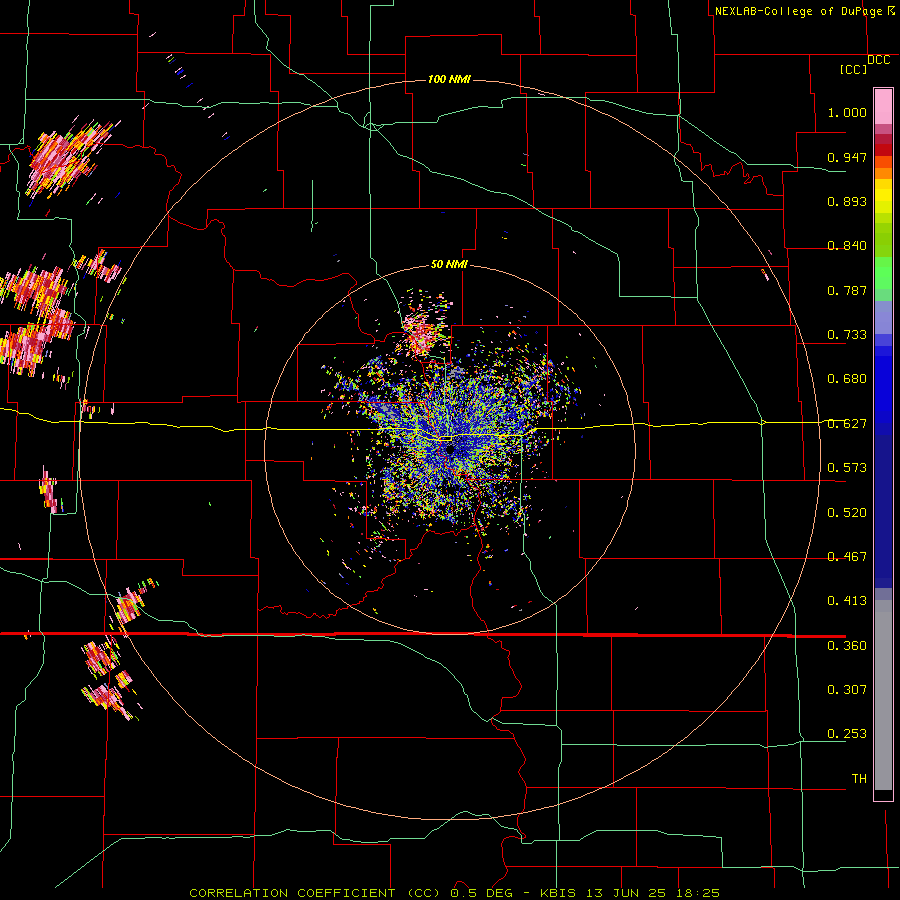This screenshot has height=900, width=900.
Task: Select the 0.893 legend value
Action: click(x=847, y=201)
